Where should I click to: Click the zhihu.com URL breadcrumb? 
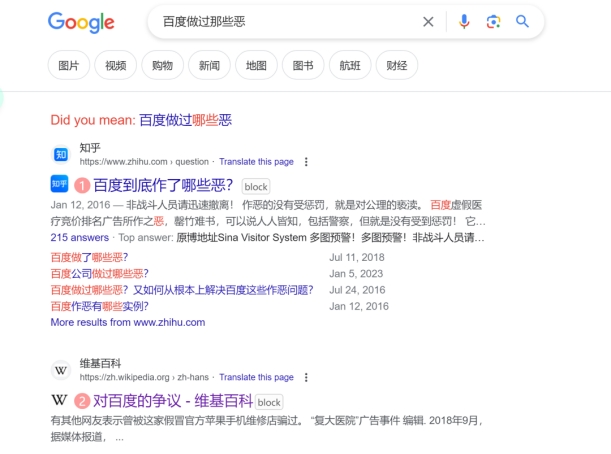pos(144,162)
